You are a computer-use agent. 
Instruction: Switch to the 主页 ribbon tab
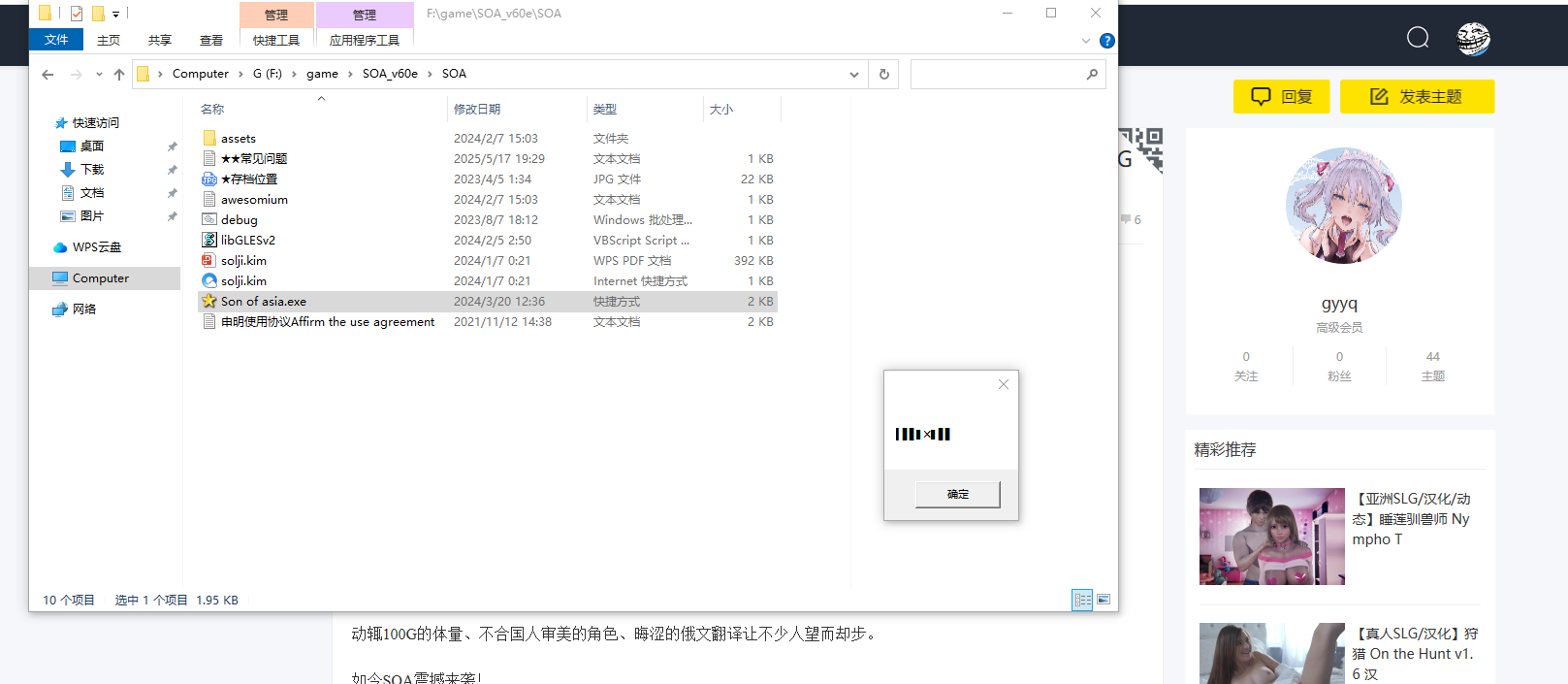click(x=109, y=40)
